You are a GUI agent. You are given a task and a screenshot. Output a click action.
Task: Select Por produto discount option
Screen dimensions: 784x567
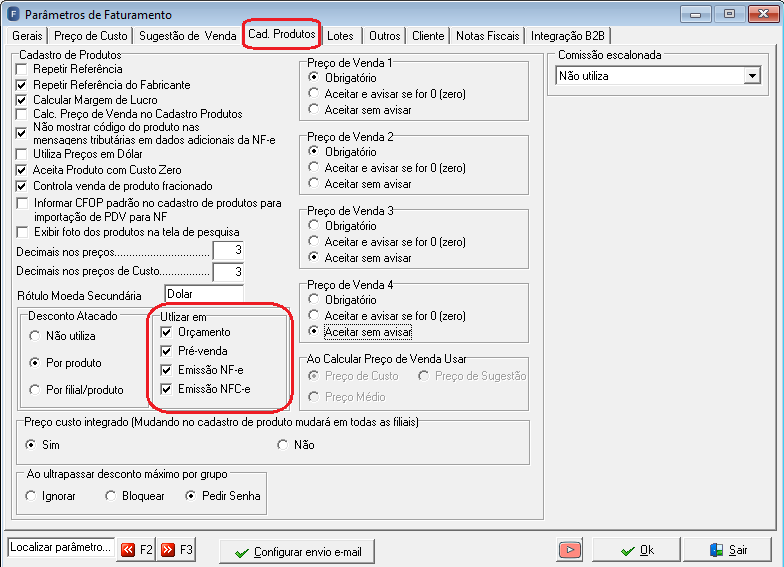coord(34,363)
